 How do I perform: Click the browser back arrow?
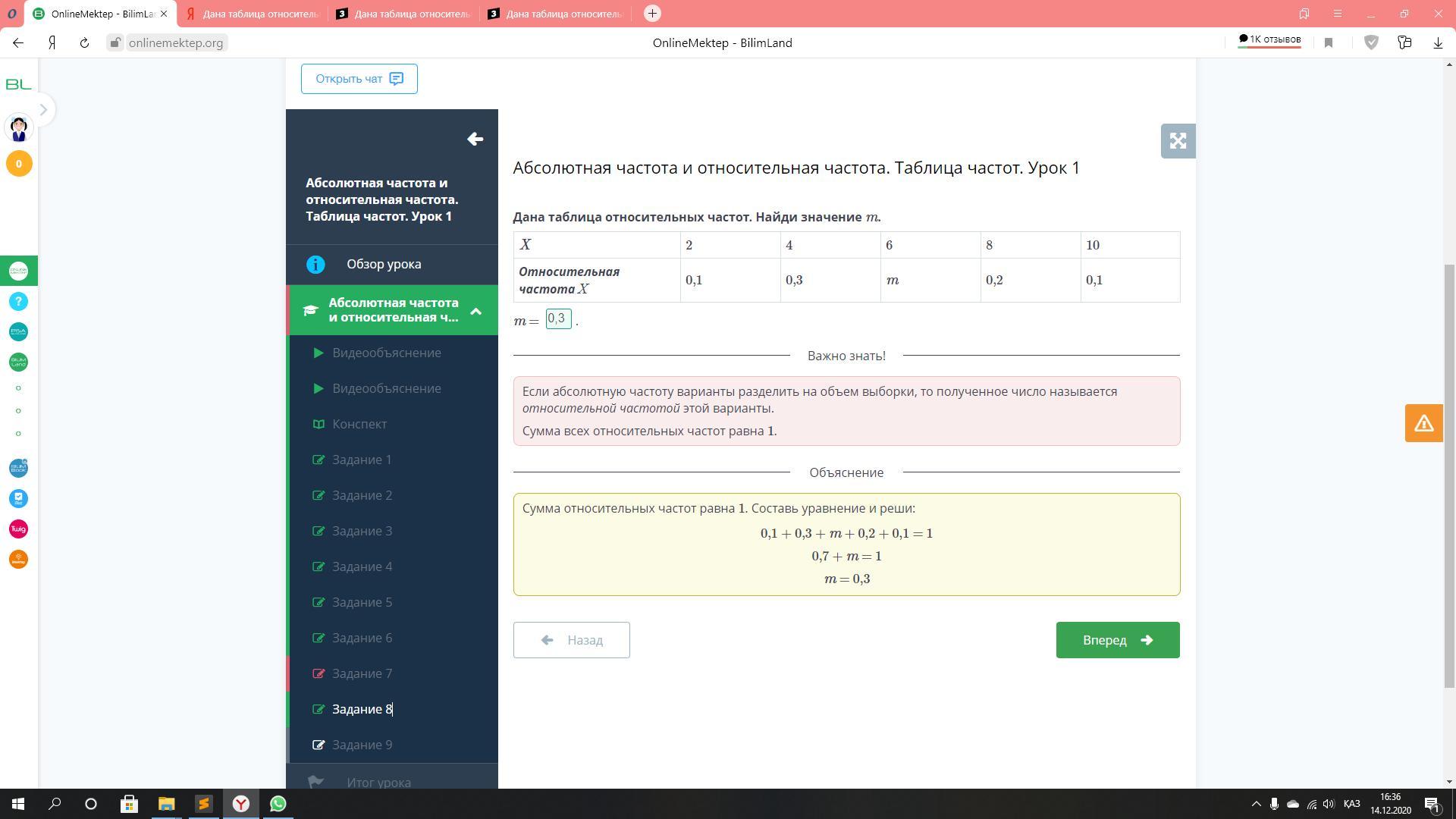[x=18, y=43]
